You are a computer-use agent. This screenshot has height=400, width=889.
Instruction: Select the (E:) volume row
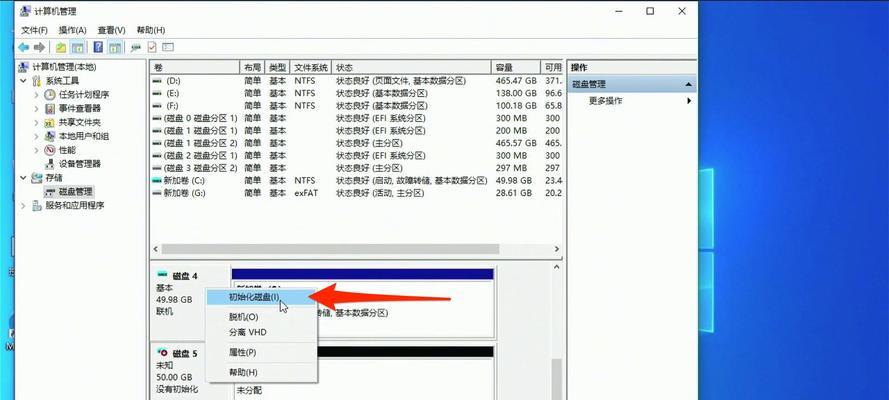click(357, 93)
